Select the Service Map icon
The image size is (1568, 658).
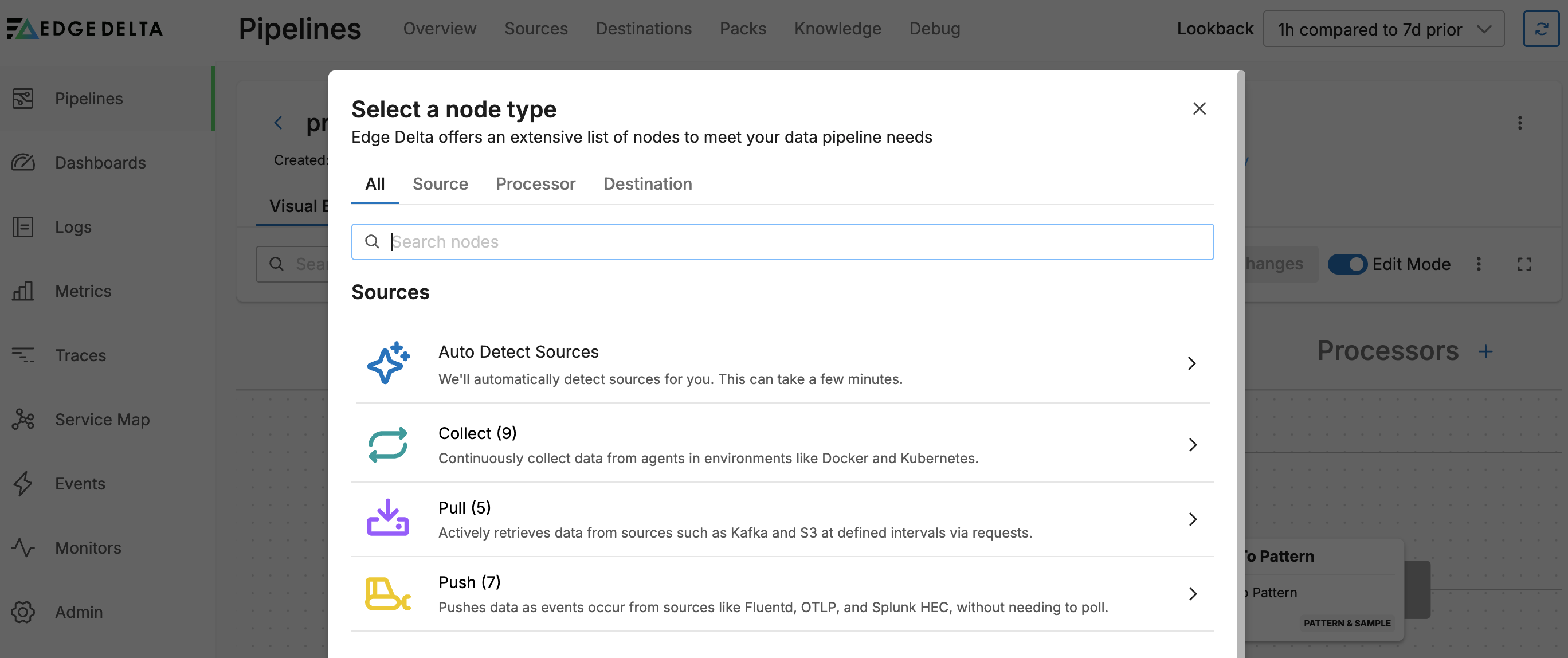(x=23, y=420)
